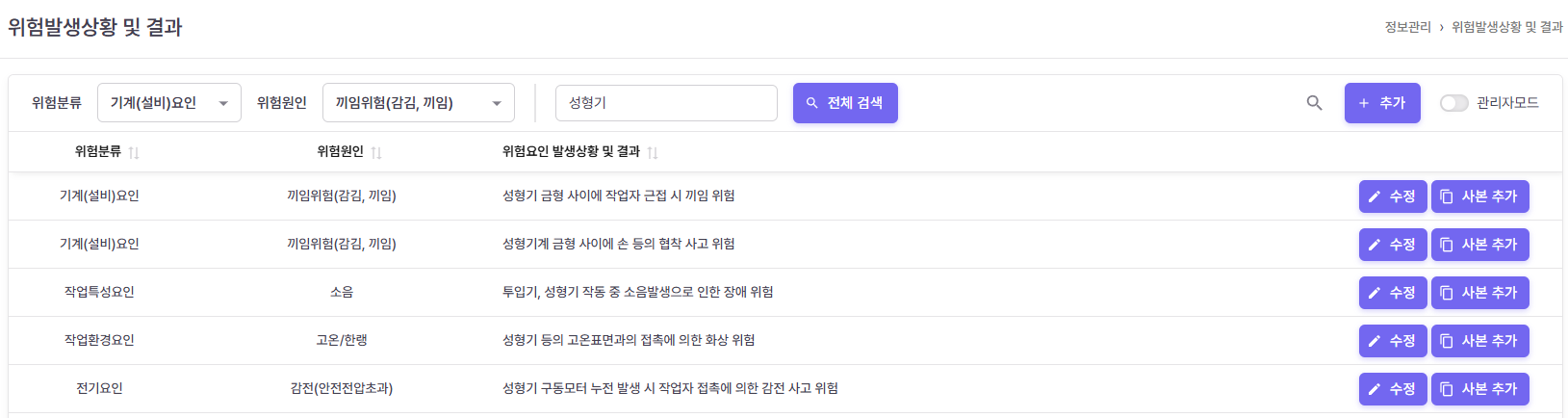Click the 위험발생상황 및 결과 breadcrumb

1506,27
